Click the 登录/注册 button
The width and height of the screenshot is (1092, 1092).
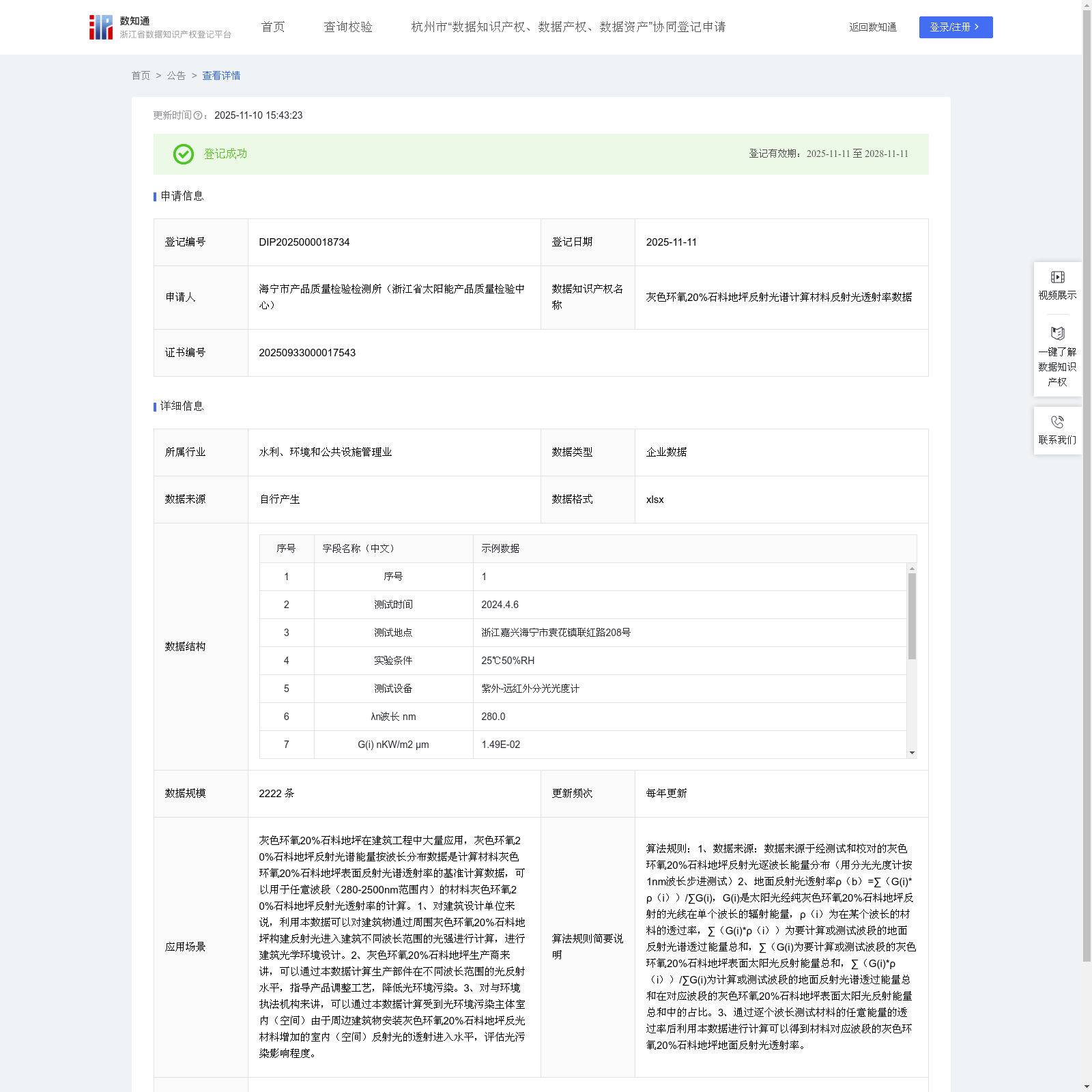pyautogui.click(x=955, y=27)
